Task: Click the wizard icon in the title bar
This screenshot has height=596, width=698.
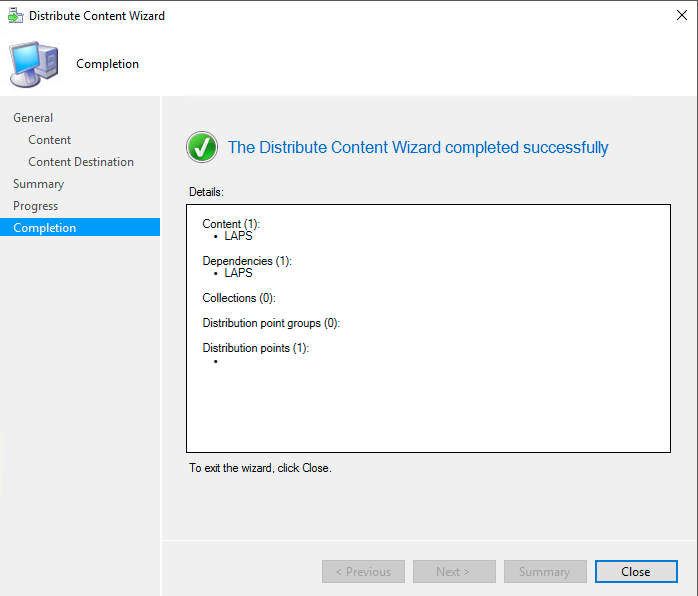Action: coord(14,16)
